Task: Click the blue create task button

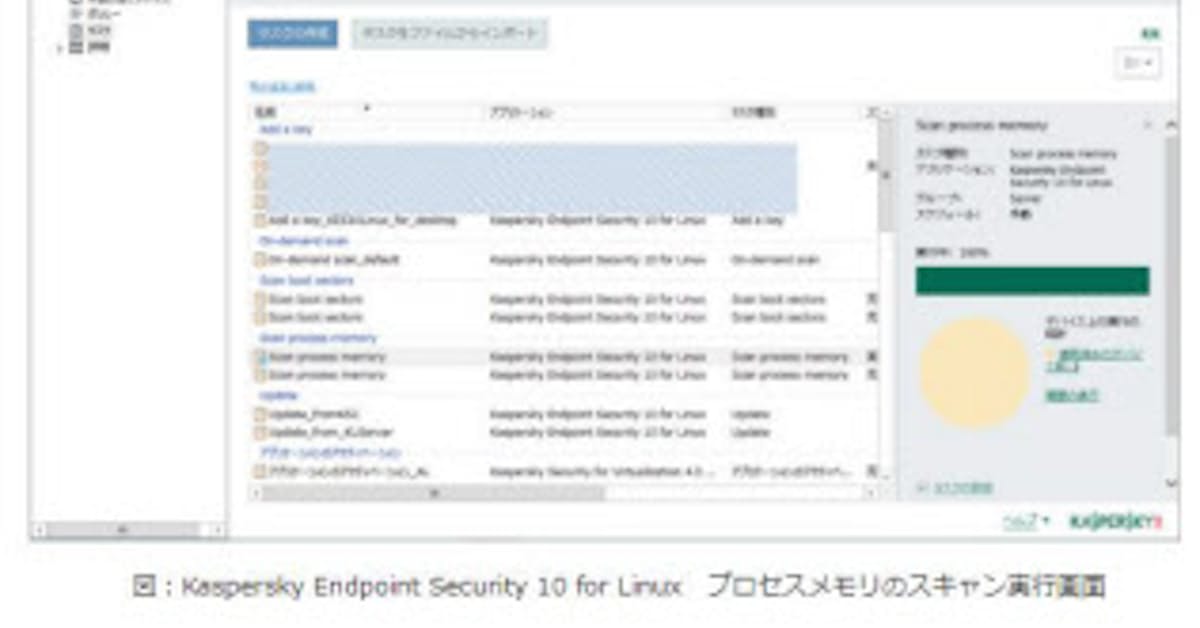Action: click(x=292, y=34)
